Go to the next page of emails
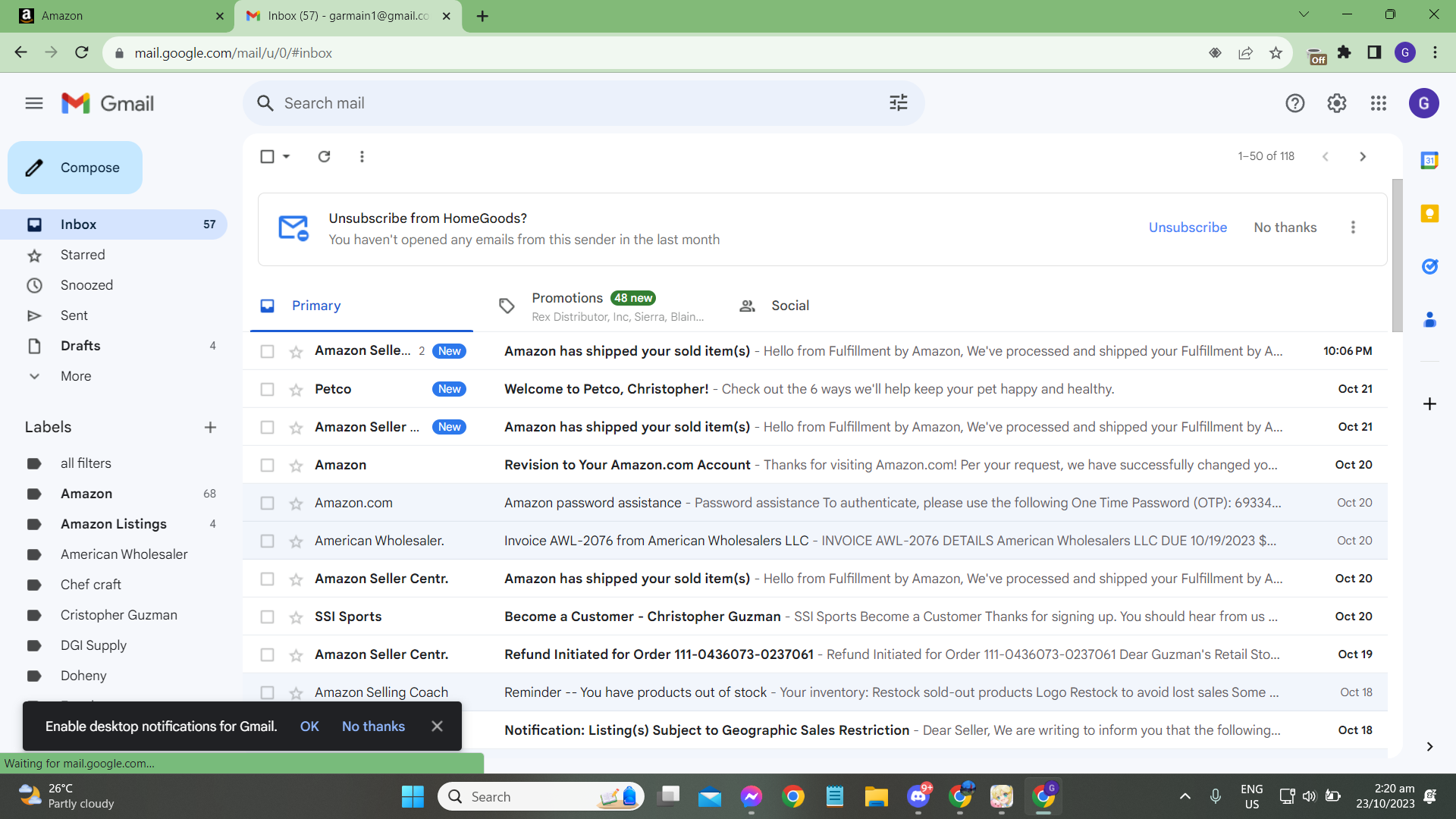This screenshot has width=1456, height=819. tap(1363, 156)
